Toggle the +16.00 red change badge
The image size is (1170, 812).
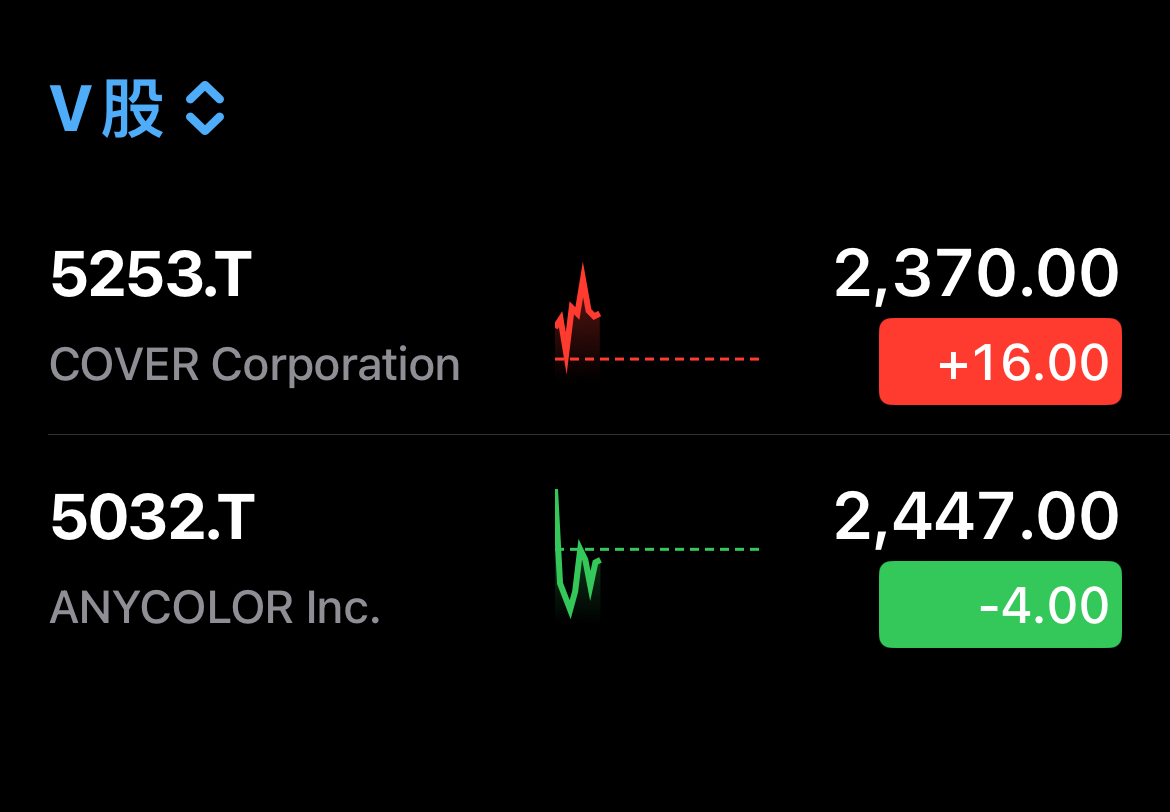pos(1000,362)
